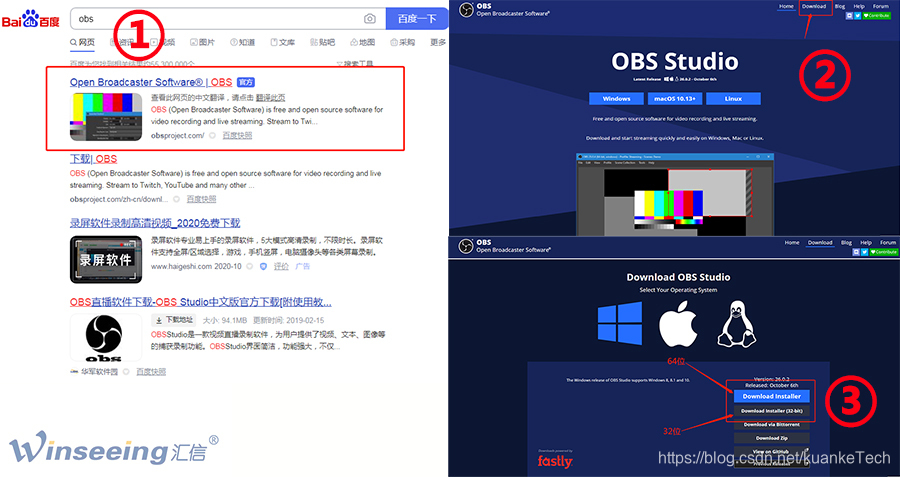Open the 搜索工具 filter in Baidu
900x477 pixels.
tap(355, 64)
